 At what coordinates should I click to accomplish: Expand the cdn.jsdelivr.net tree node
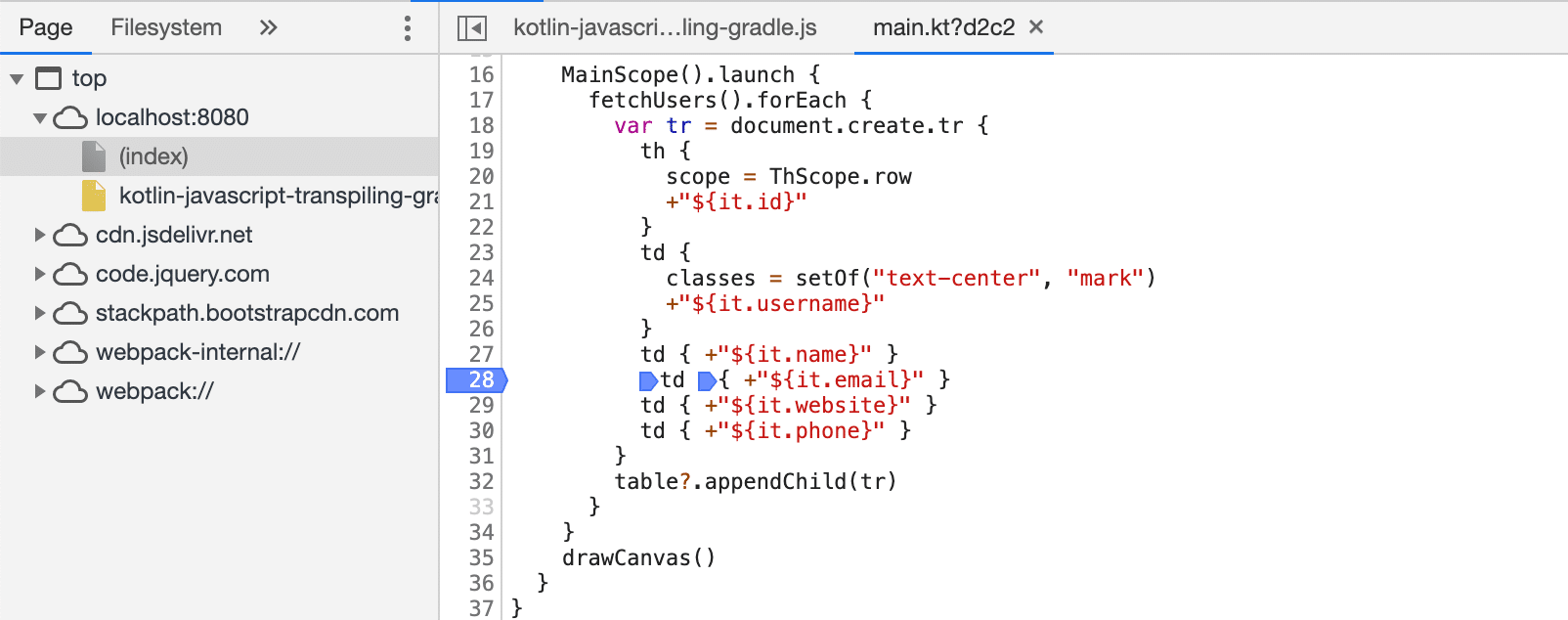tap(40, 235)
